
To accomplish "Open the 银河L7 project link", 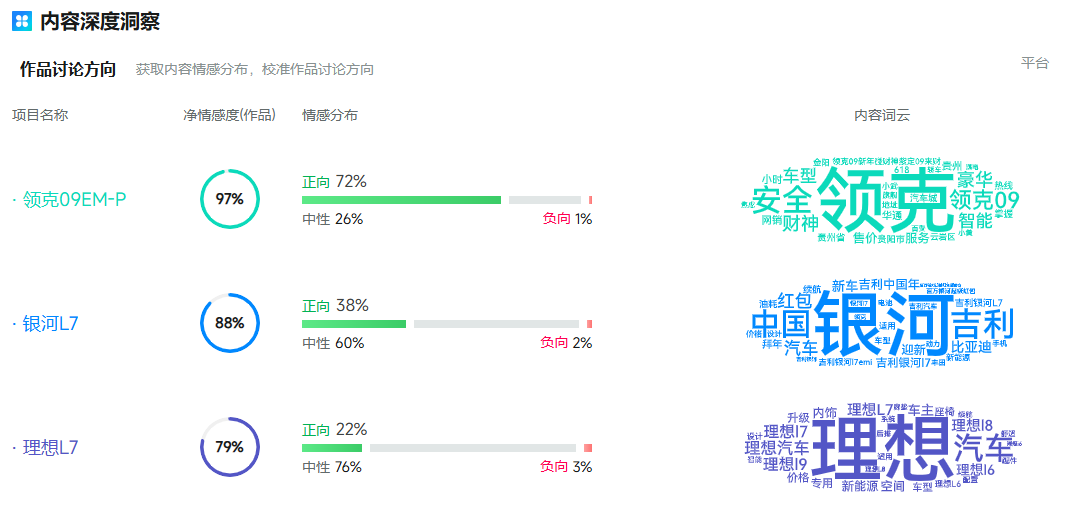I will click(51, 323).
